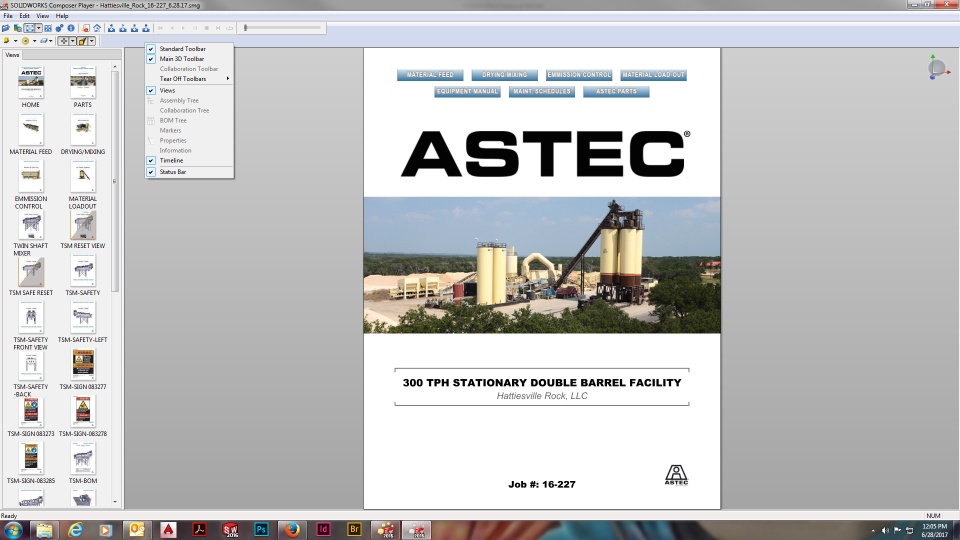Uncheck the Status Bar option

coord(189,172)
